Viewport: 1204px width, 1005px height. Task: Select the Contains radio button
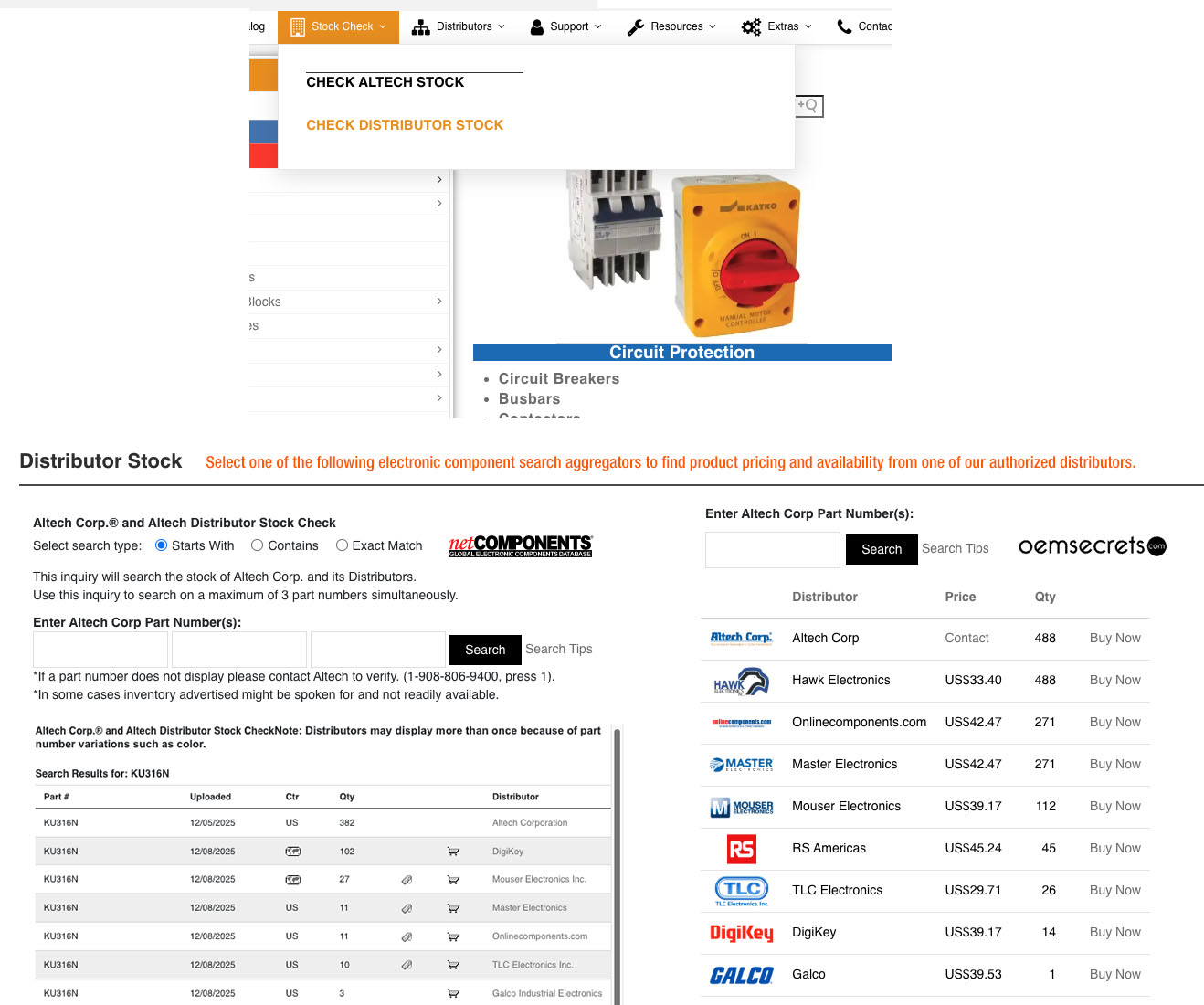(258, 545)
